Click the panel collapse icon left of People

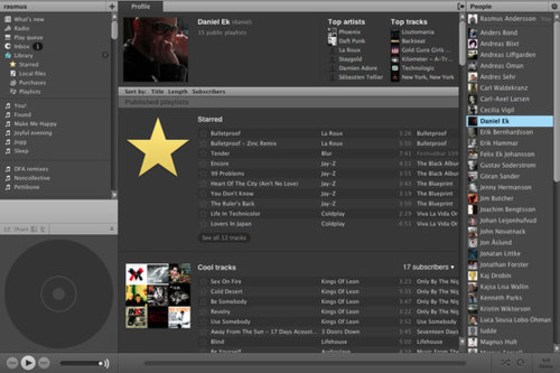click(x=461, y=6)
